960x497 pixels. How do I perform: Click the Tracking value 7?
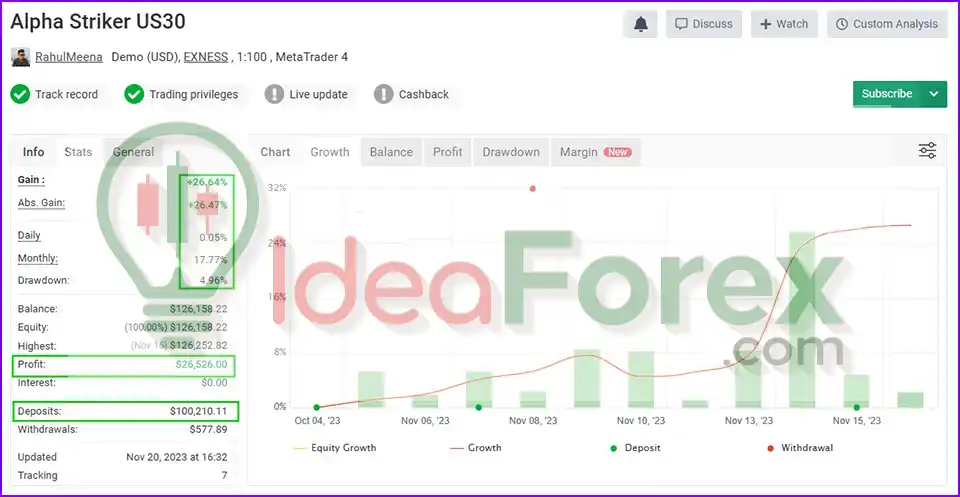pyautogui.click(x=225, y=476)
